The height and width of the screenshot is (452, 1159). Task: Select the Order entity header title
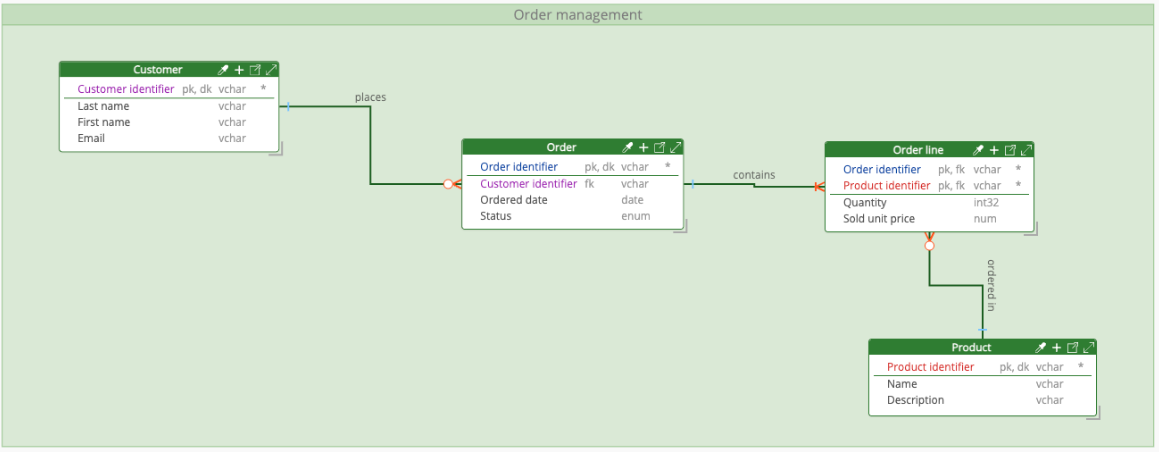[561, 148]
